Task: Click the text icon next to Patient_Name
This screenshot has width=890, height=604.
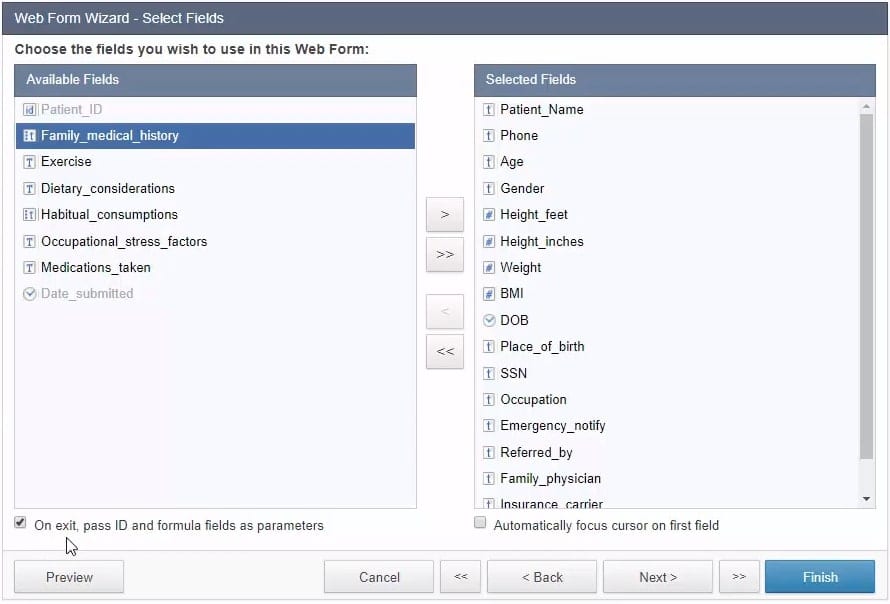Action: (489, 110)
